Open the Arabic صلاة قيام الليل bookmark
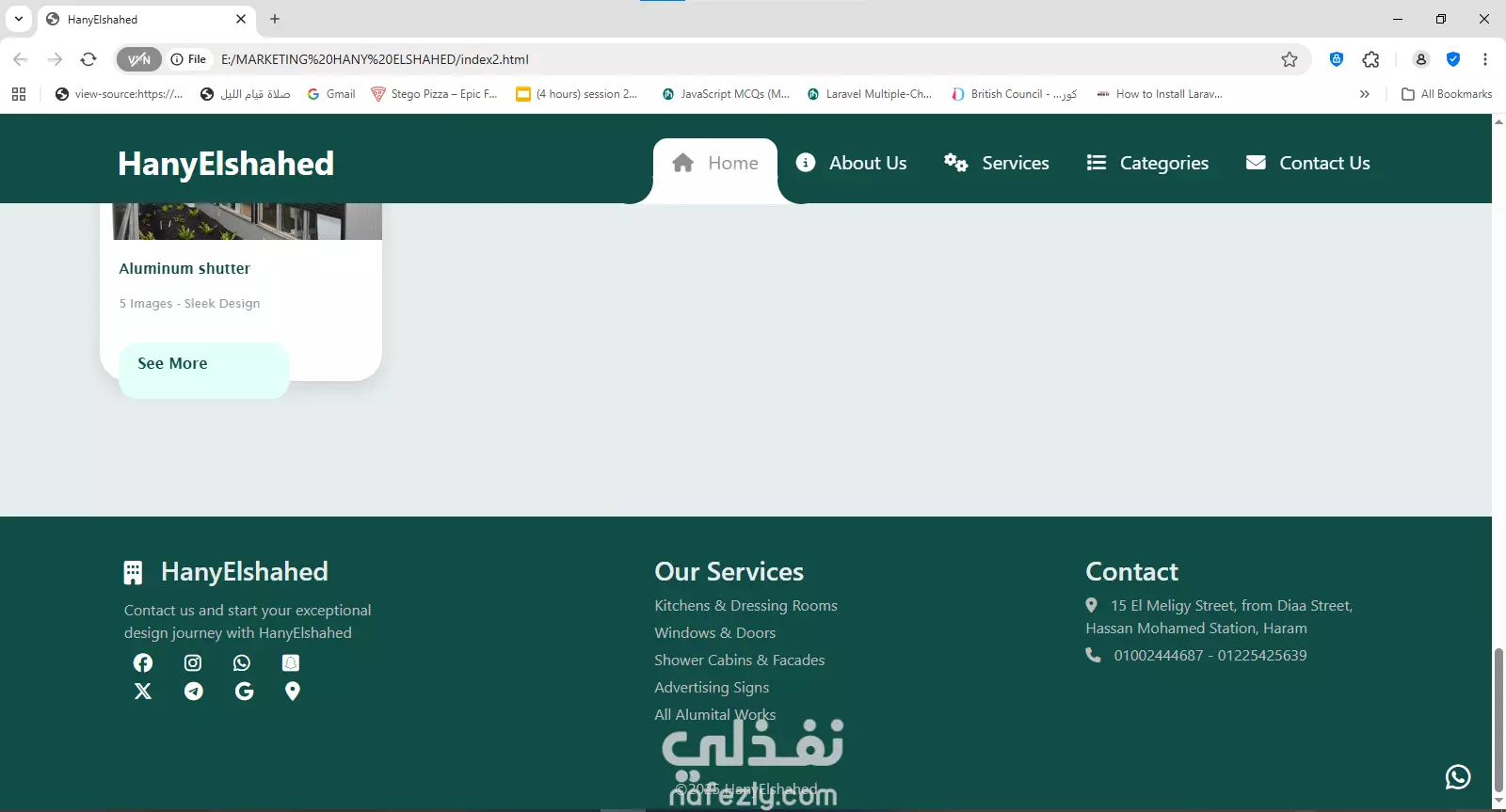Image resolution: width=1506 pixels, height=812 pixels. coord(245,94)
